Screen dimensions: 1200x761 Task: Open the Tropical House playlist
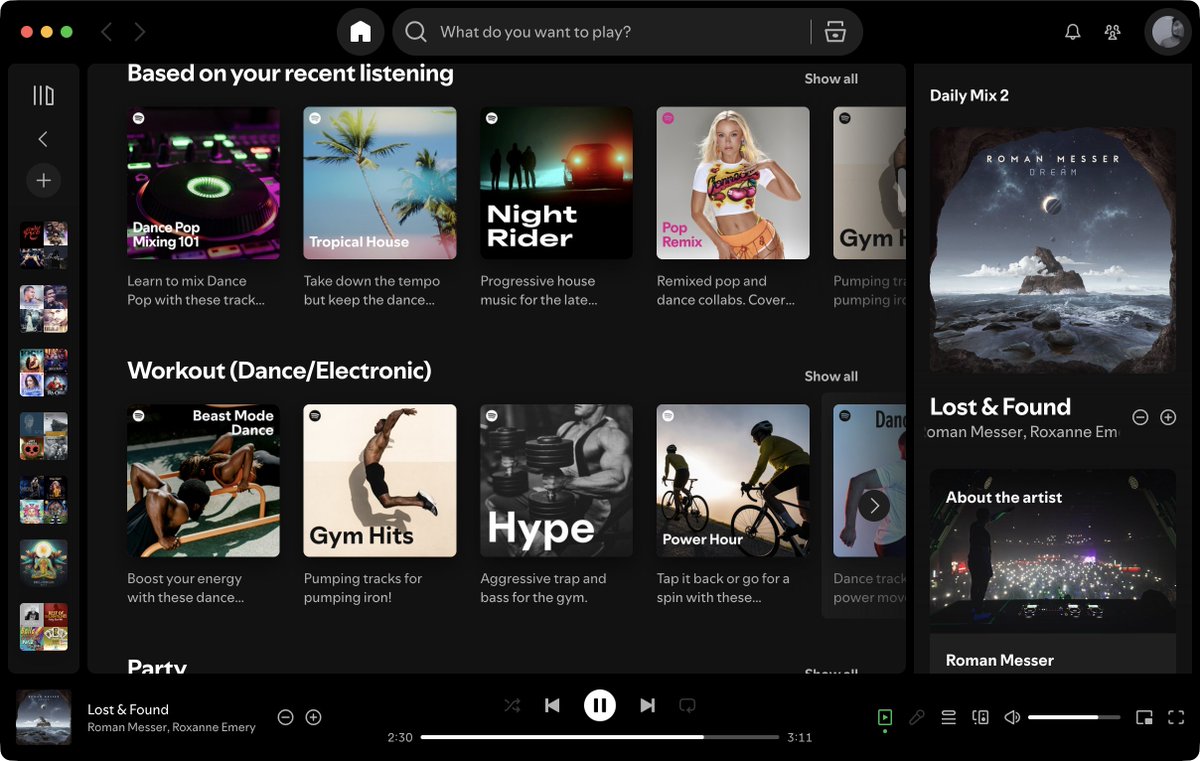pyautogui.click(x=380, y=183)
